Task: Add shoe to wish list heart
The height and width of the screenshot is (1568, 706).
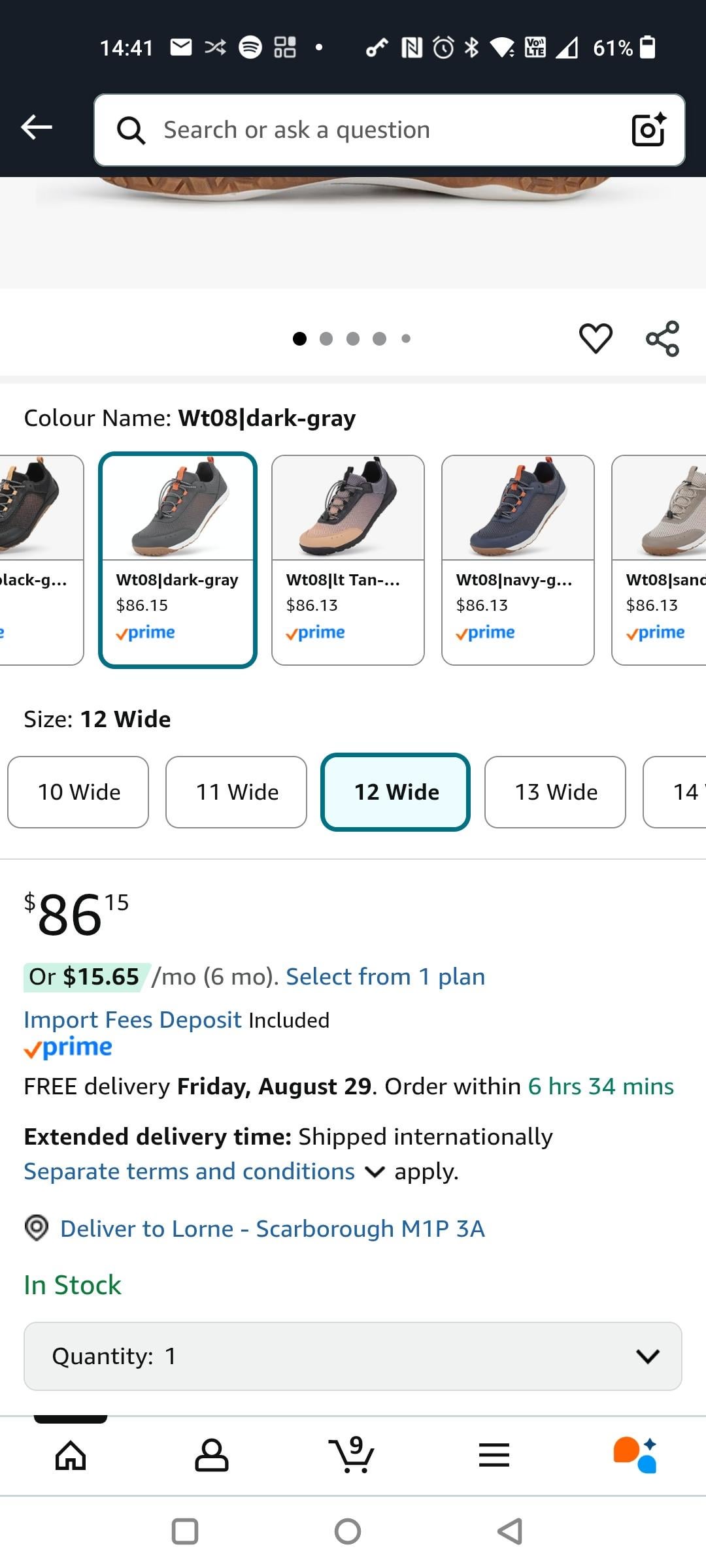Action: [x=596, y=338]
